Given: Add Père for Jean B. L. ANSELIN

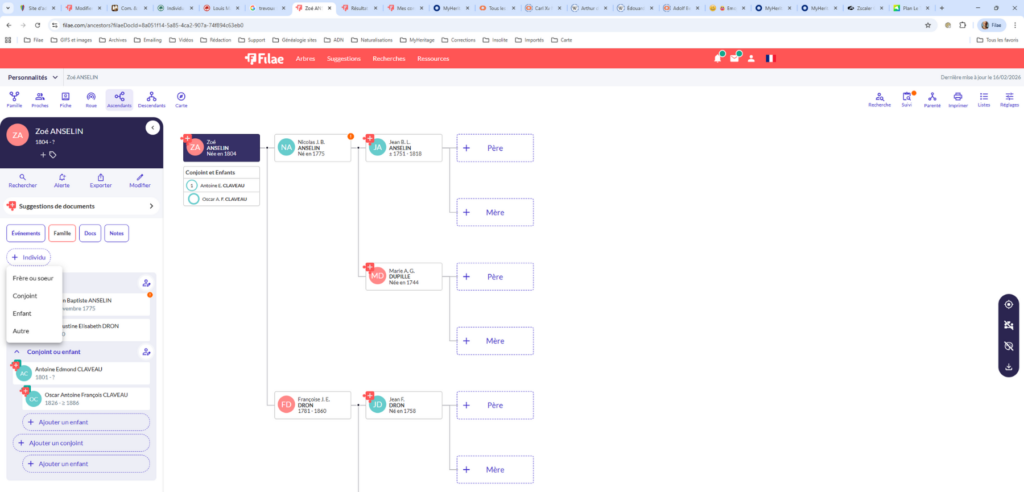Looking at the screenshot, I should point(495,148).
